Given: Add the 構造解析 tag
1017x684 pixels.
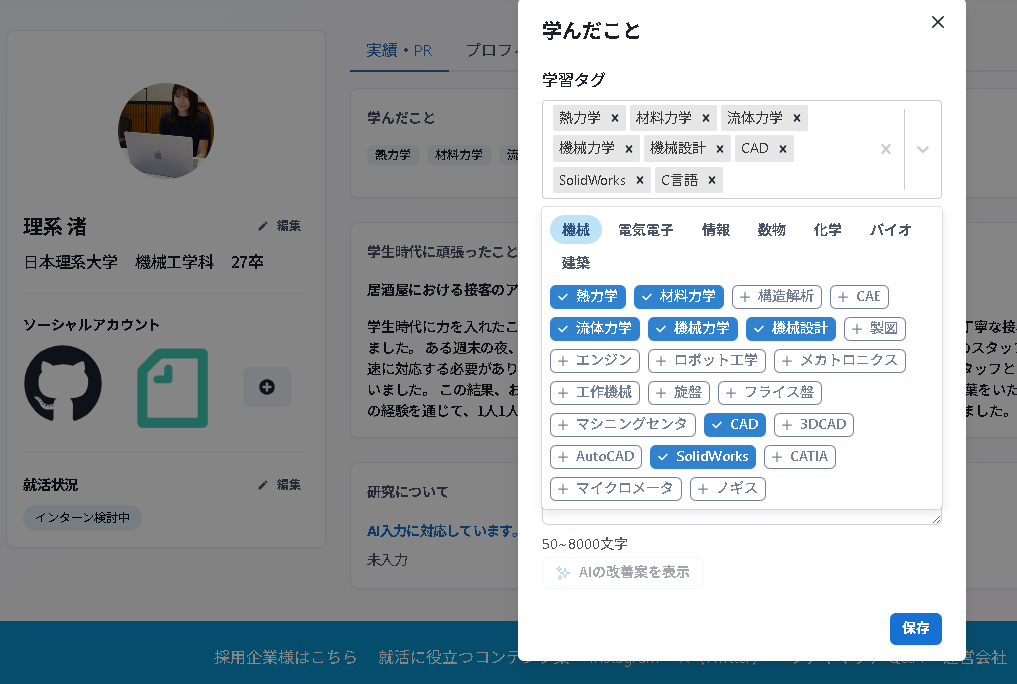Looking at the screenshot, I should click(776, 296).
